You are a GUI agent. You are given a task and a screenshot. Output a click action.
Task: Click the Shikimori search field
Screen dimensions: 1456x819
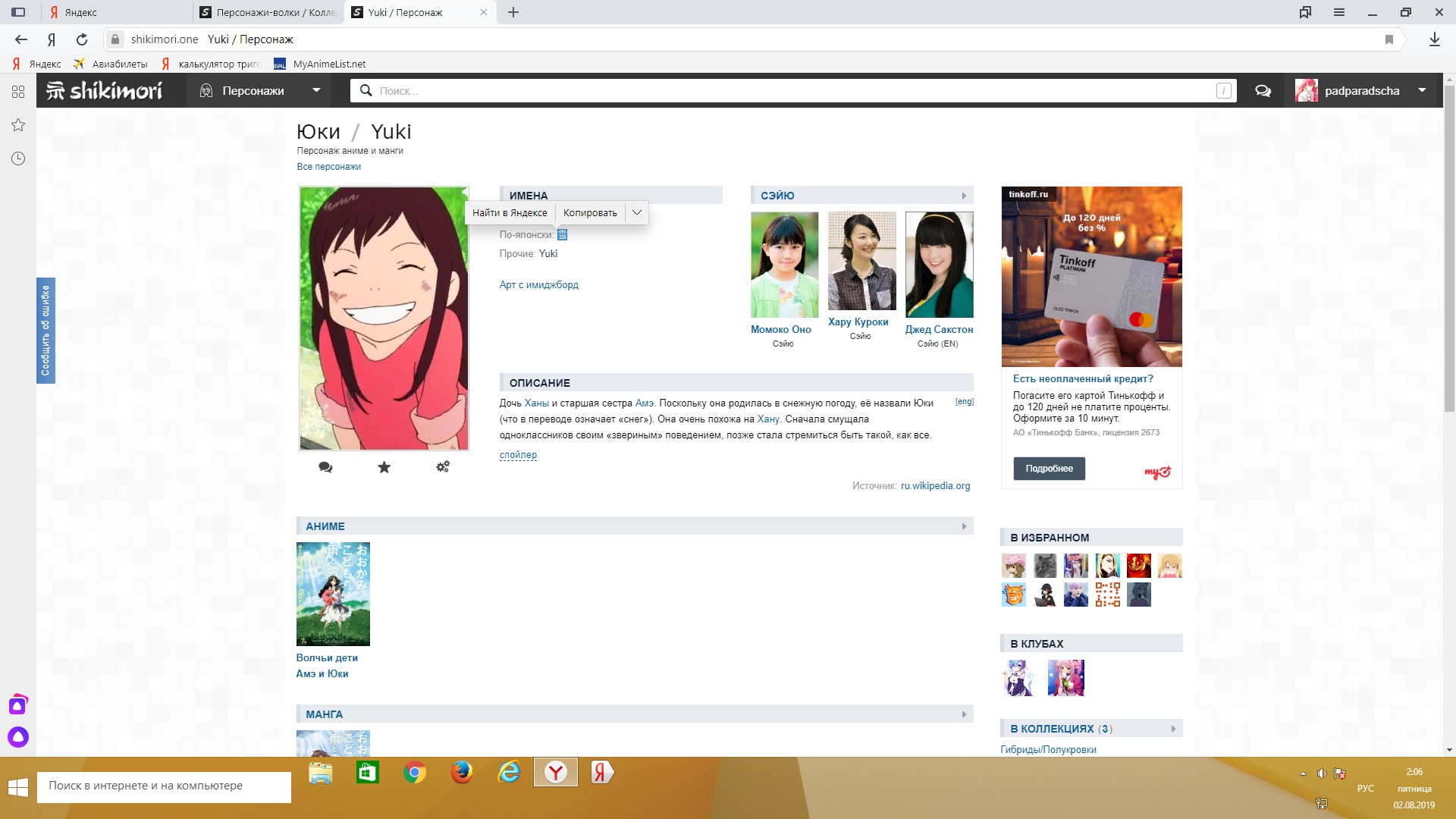point(789,91)
